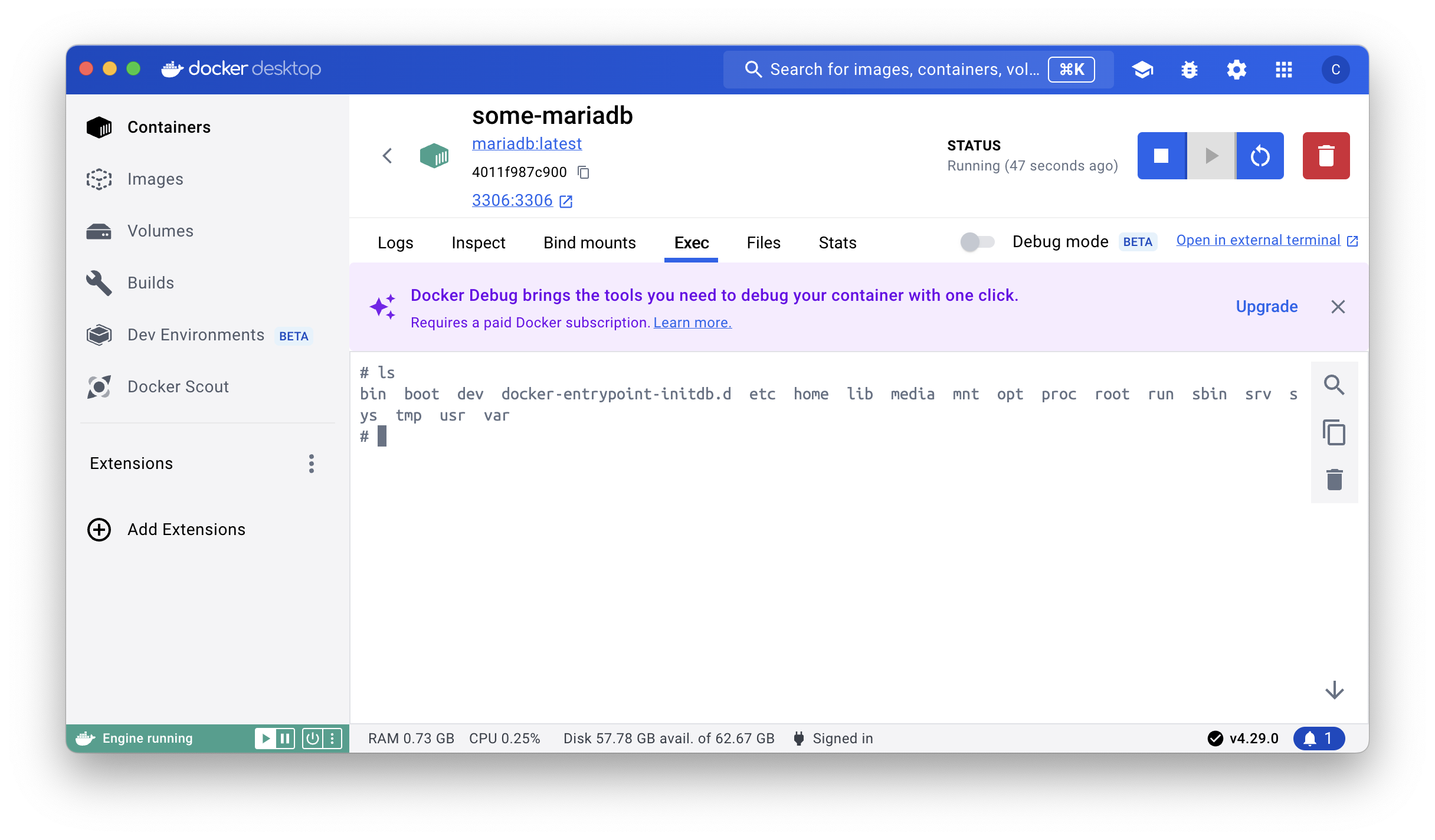The height and width of the screenshot is (840, 1435).
Task: Open notifications bell with 1 alert
Action: (1319, 739)
